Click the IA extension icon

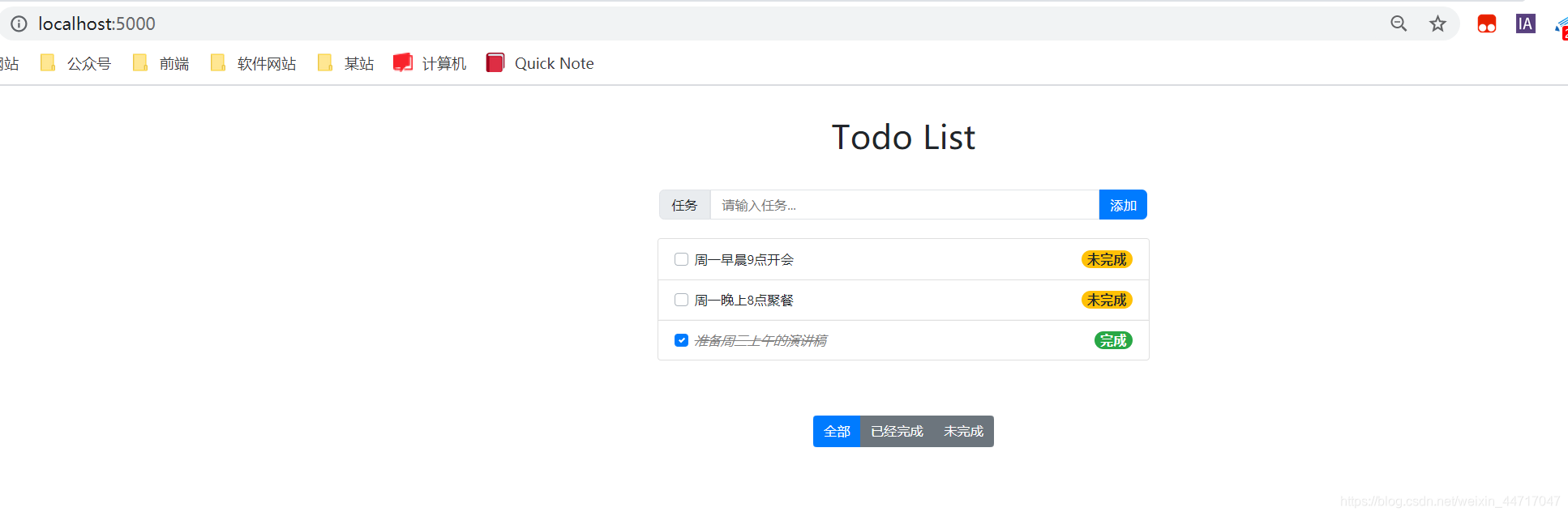tap(1525, 23)
